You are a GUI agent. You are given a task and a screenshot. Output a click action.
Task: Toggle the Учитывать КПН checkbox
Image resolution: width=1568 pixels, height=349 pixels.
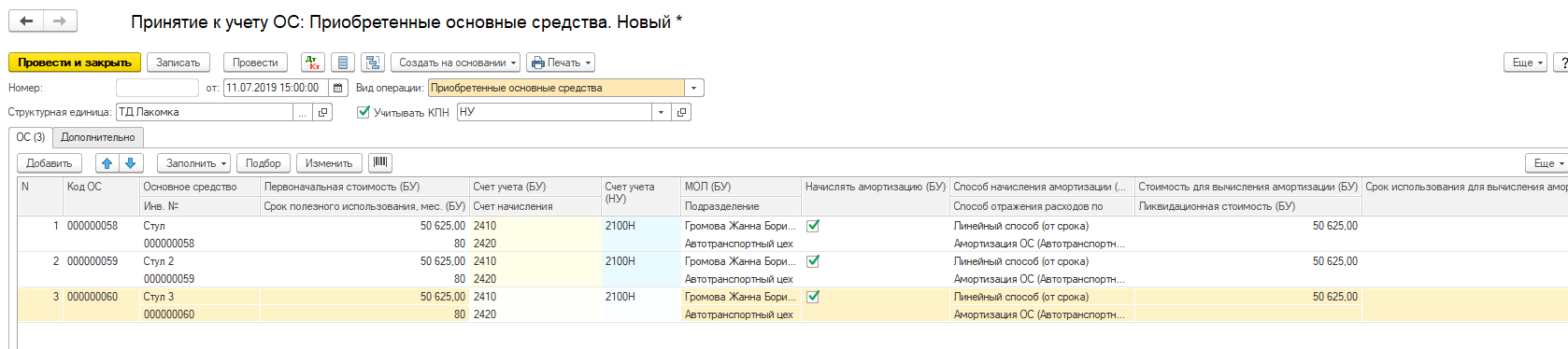[363, 112]
